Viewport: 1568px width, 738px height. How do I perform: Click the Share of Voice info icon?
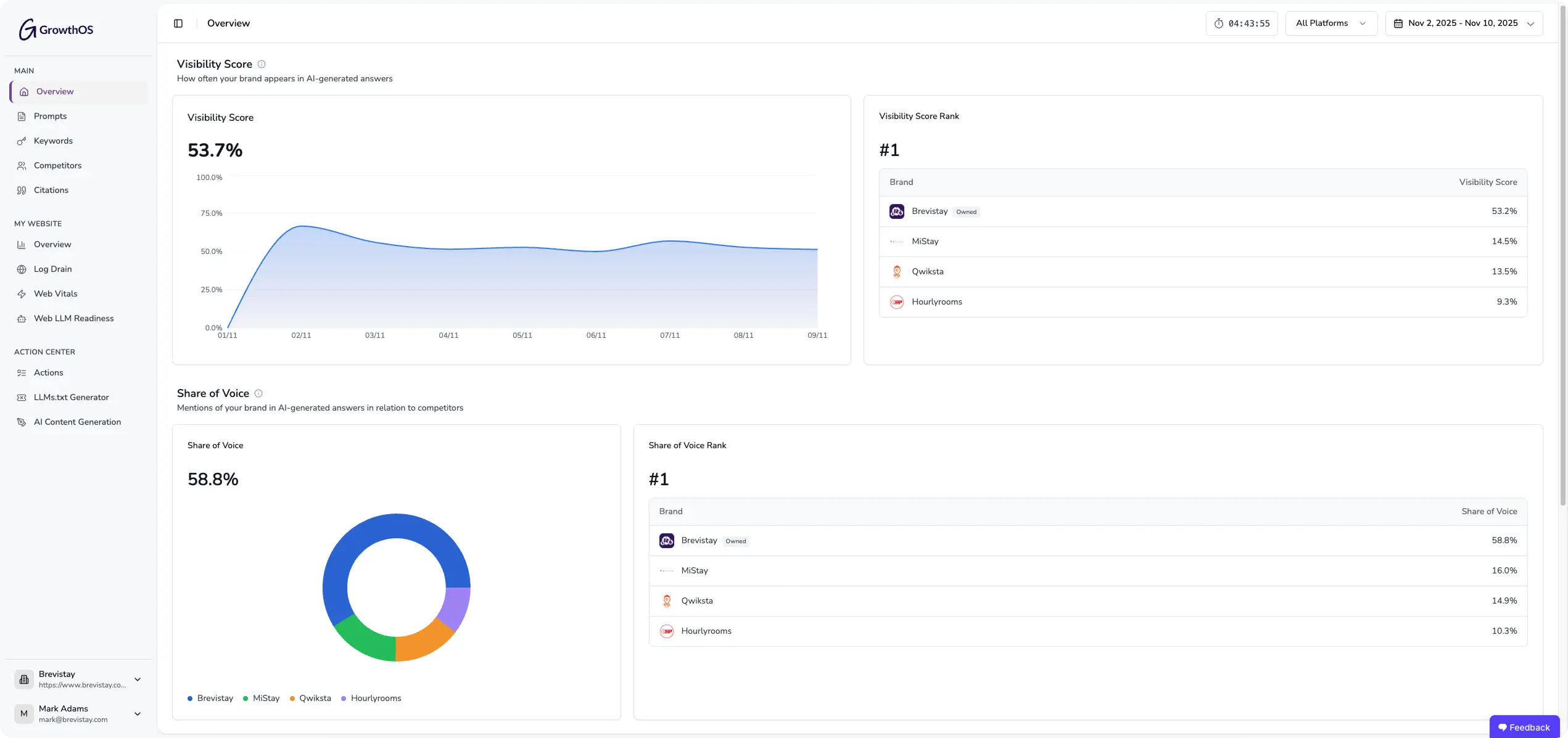click(258, 393)
